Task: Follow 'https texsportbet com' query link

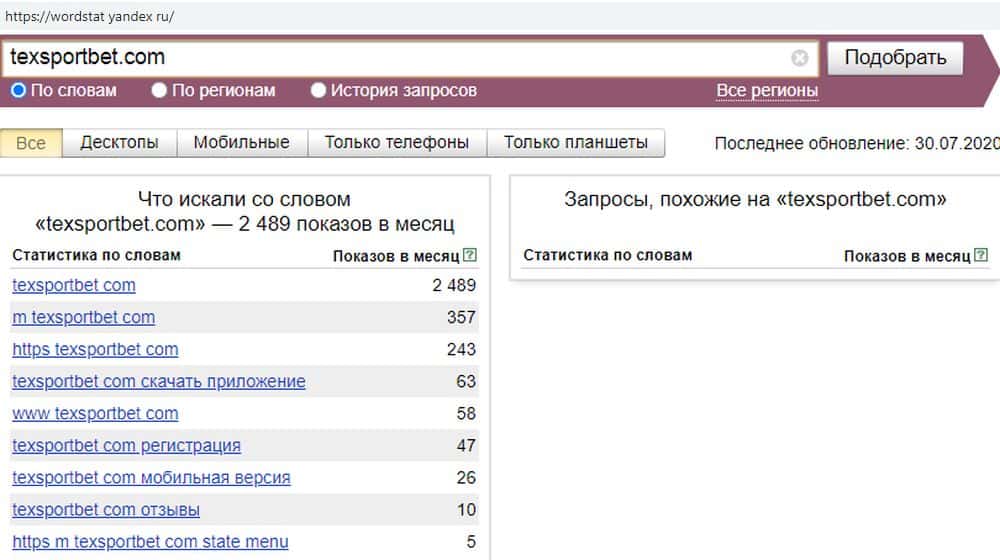Action: (95, 350)
